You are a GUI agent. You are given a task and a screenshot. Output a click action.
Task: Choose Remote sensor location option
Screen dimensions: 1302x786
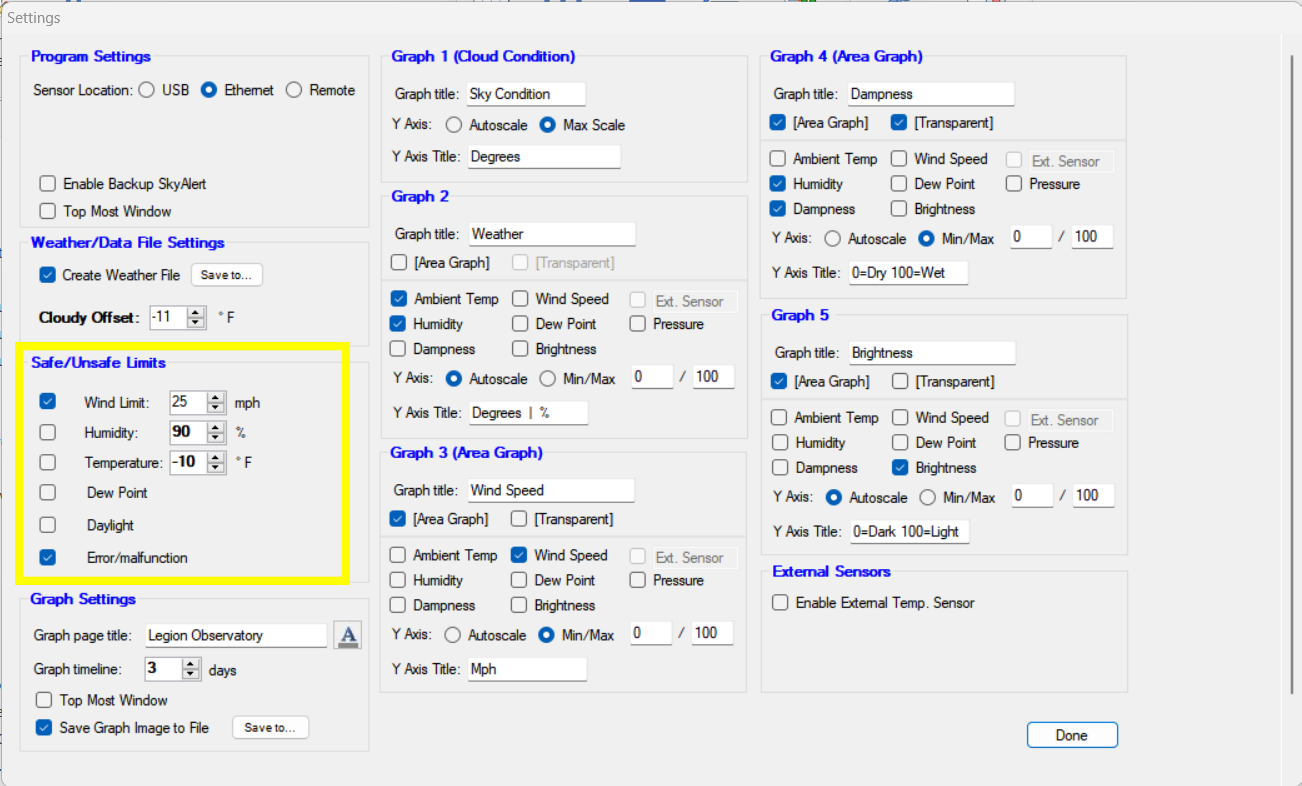(x=294, y=90)
